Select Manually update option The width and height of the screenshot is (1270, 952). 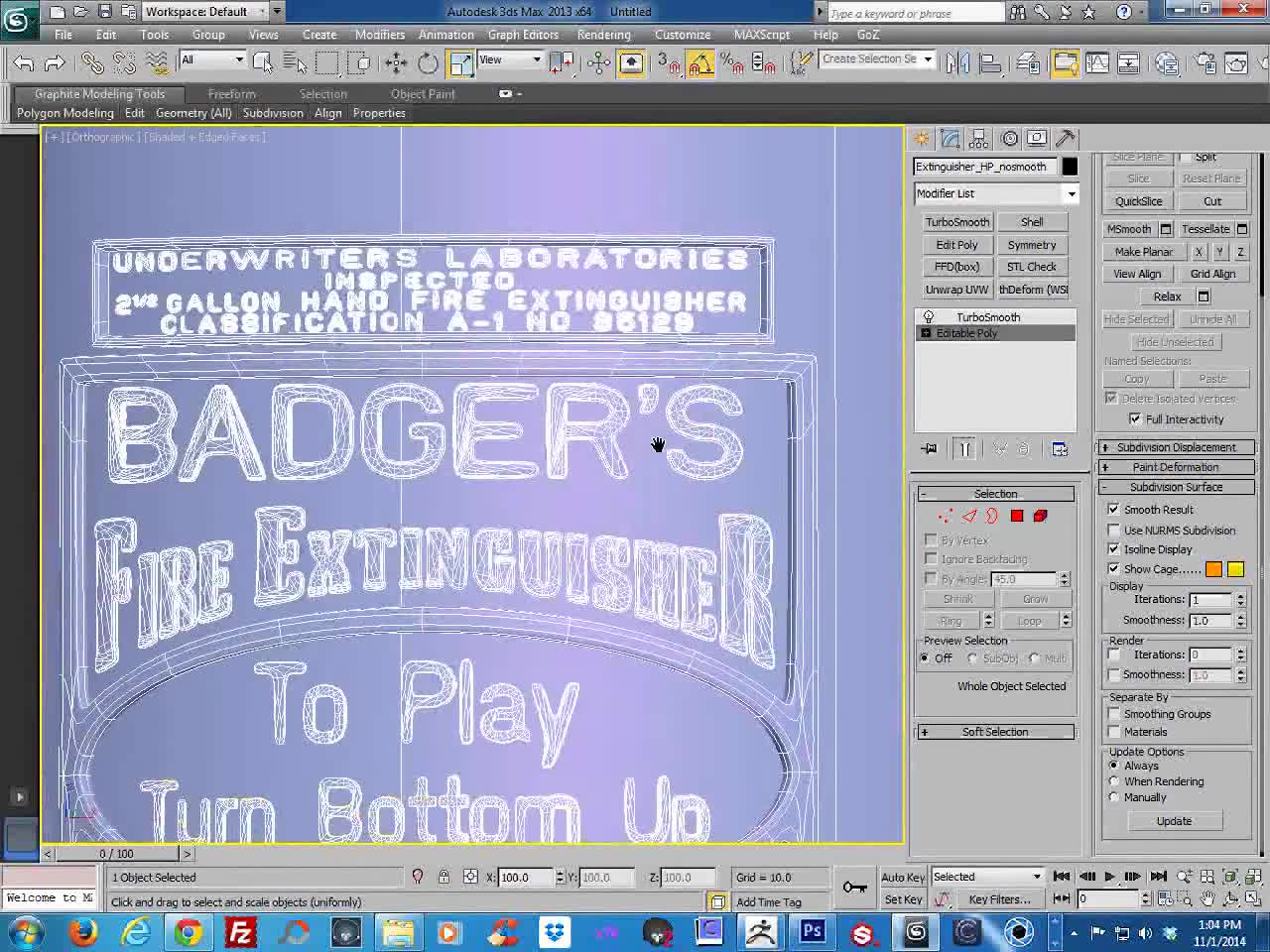[1113, 797]
